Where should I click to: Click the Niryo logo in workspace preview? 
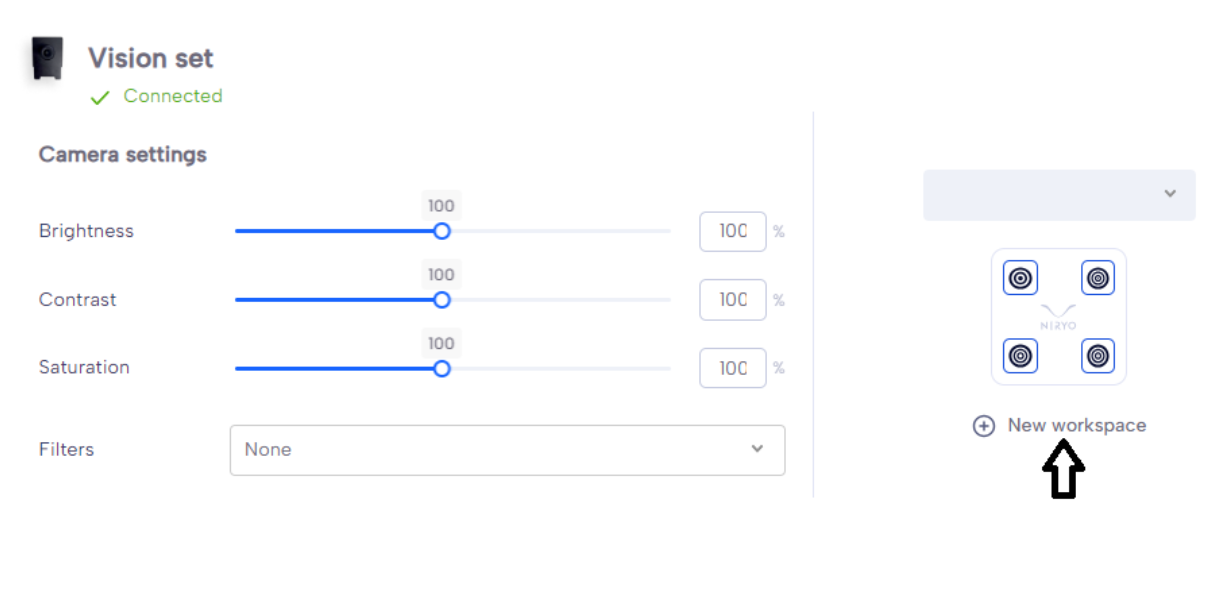tap(1058, 316)
